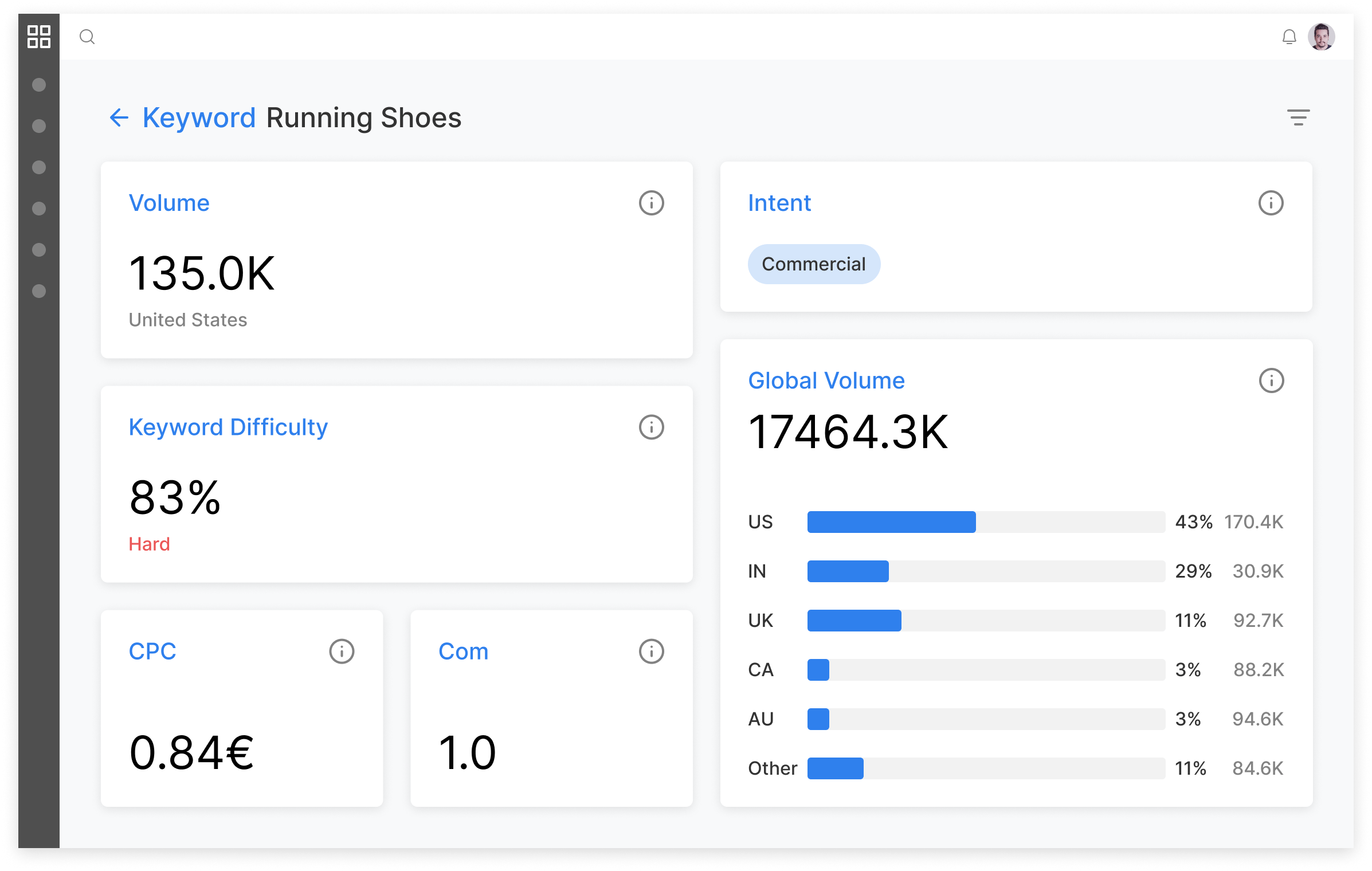Show info for Keyword Difficulty card
1372x871 pixels.
pyautogui.click(x=651, y=427)
